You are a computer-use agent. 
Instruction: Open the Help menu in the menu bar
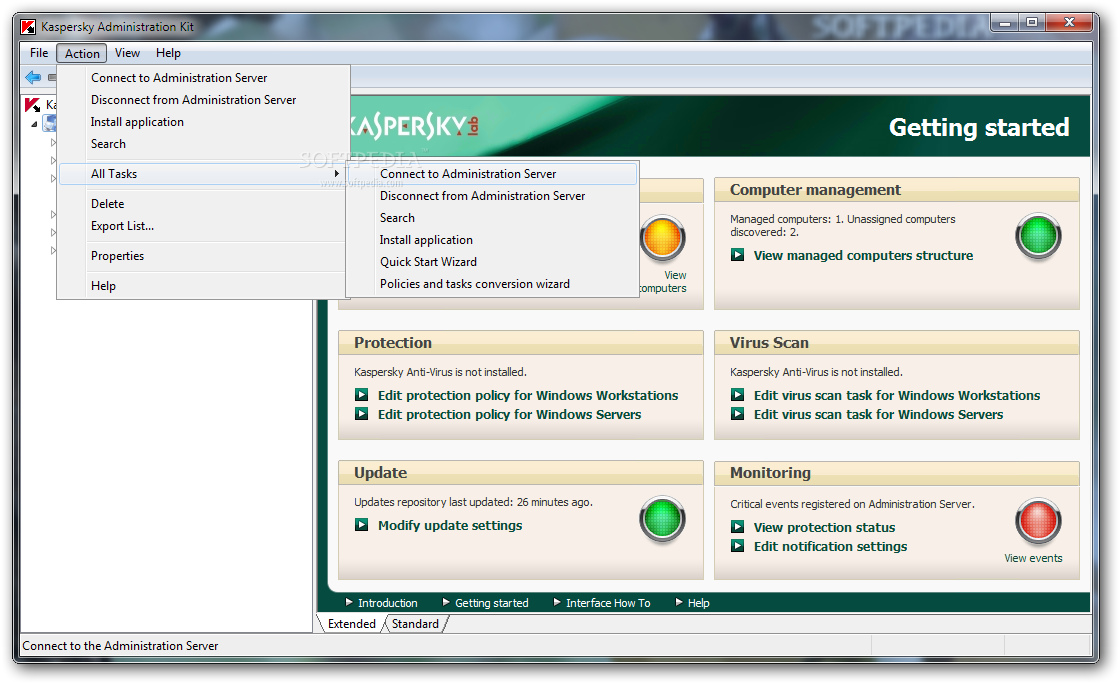tap(169, 53)
